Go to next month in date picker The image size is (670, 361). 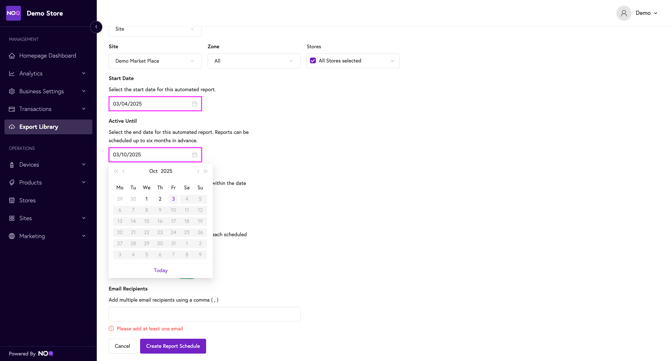[197, 171]
